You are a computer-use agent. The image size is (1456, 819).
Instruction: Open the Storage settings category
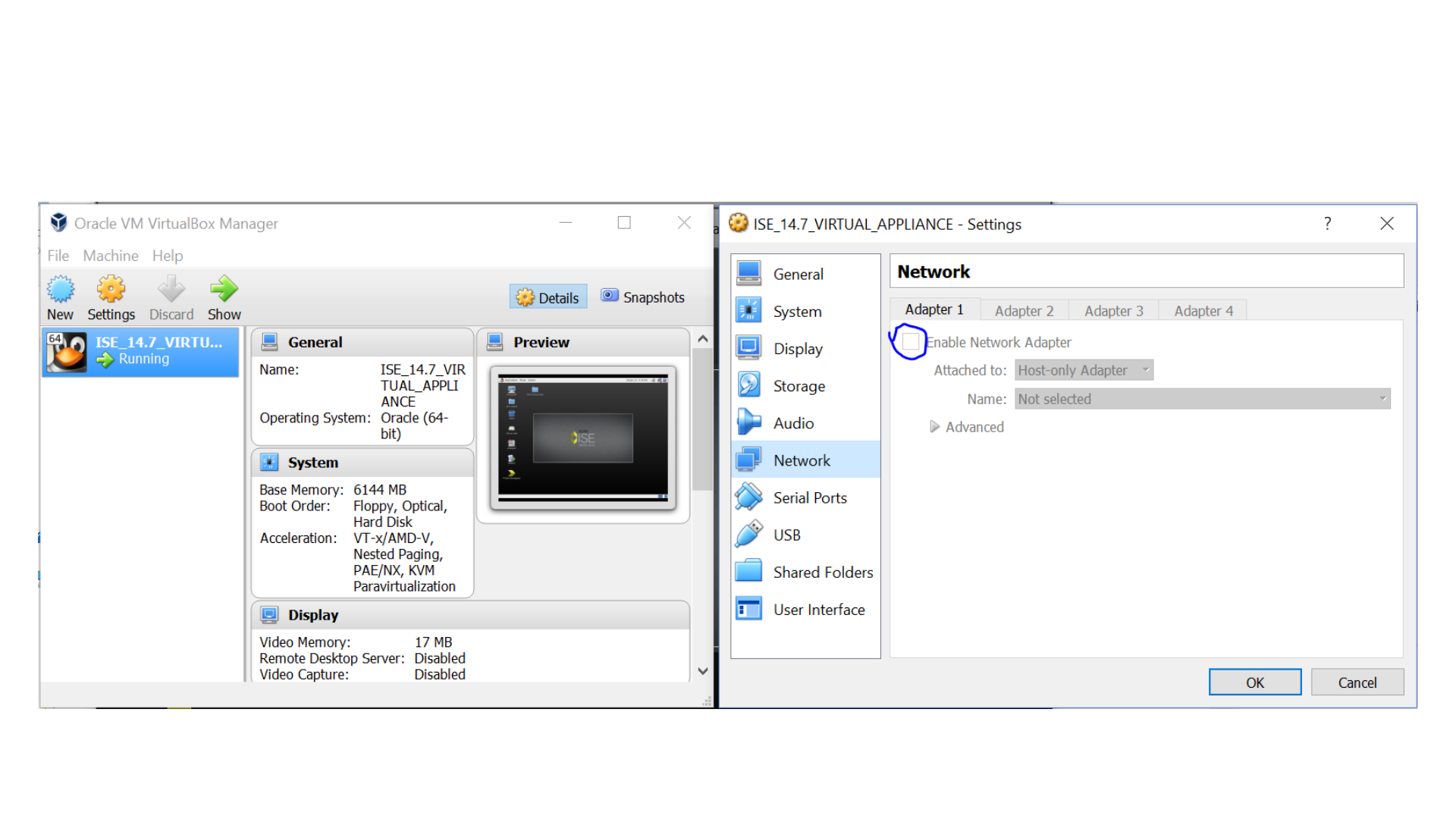(799, 386)
